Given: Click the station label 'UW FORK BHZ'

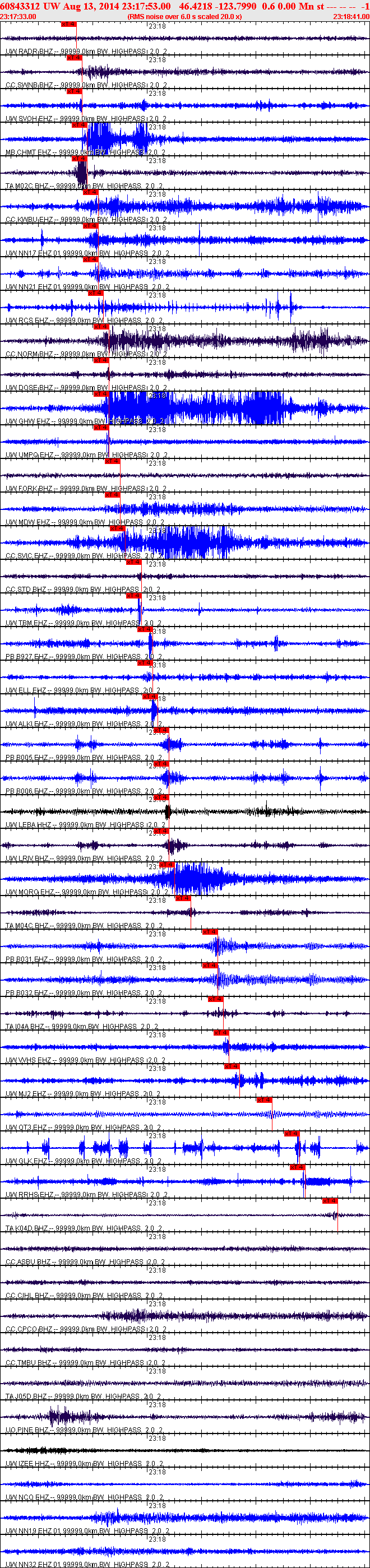Looking at the screenshot, I should tap(29, 489).
